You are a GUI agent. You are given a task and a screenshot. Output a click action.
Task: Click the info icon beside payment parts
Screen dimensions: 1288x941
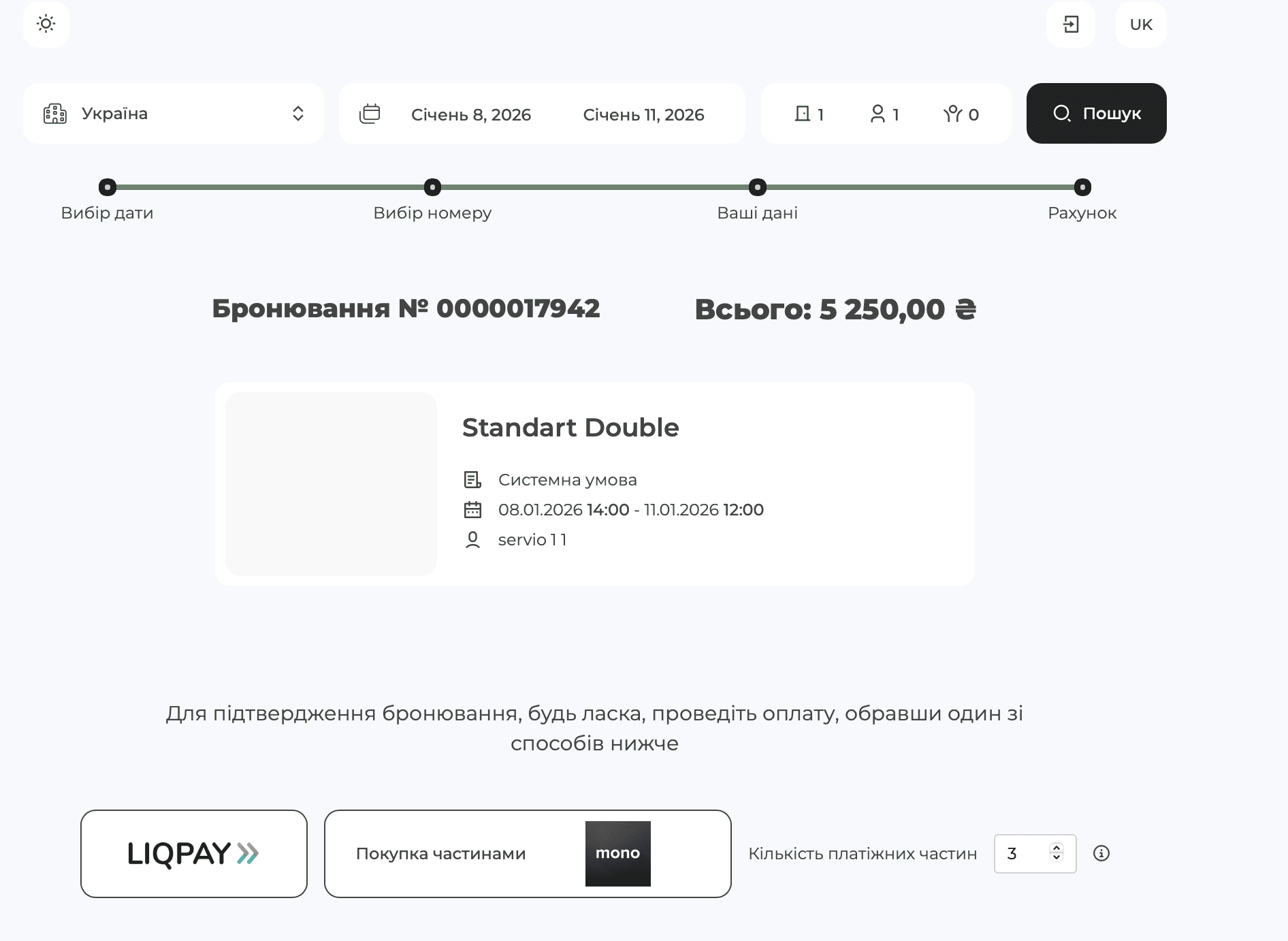1102,853
